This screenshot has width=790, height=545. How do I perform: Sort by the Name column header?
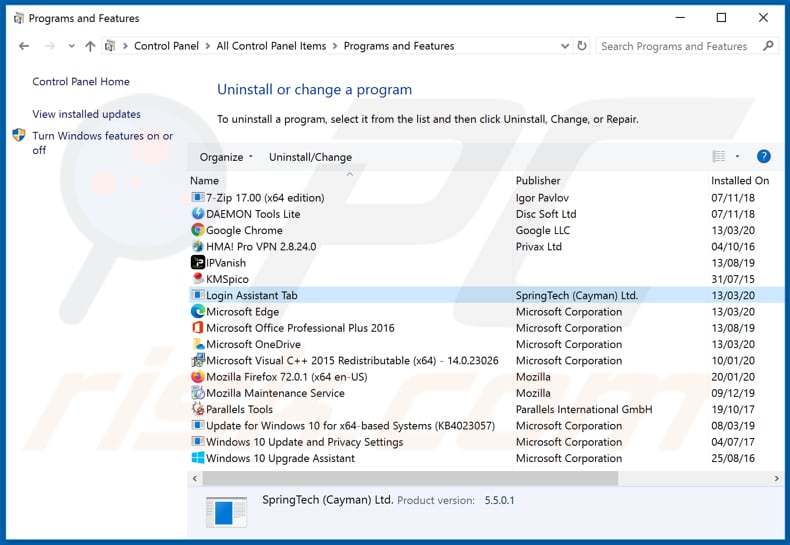tap(205, 180)
